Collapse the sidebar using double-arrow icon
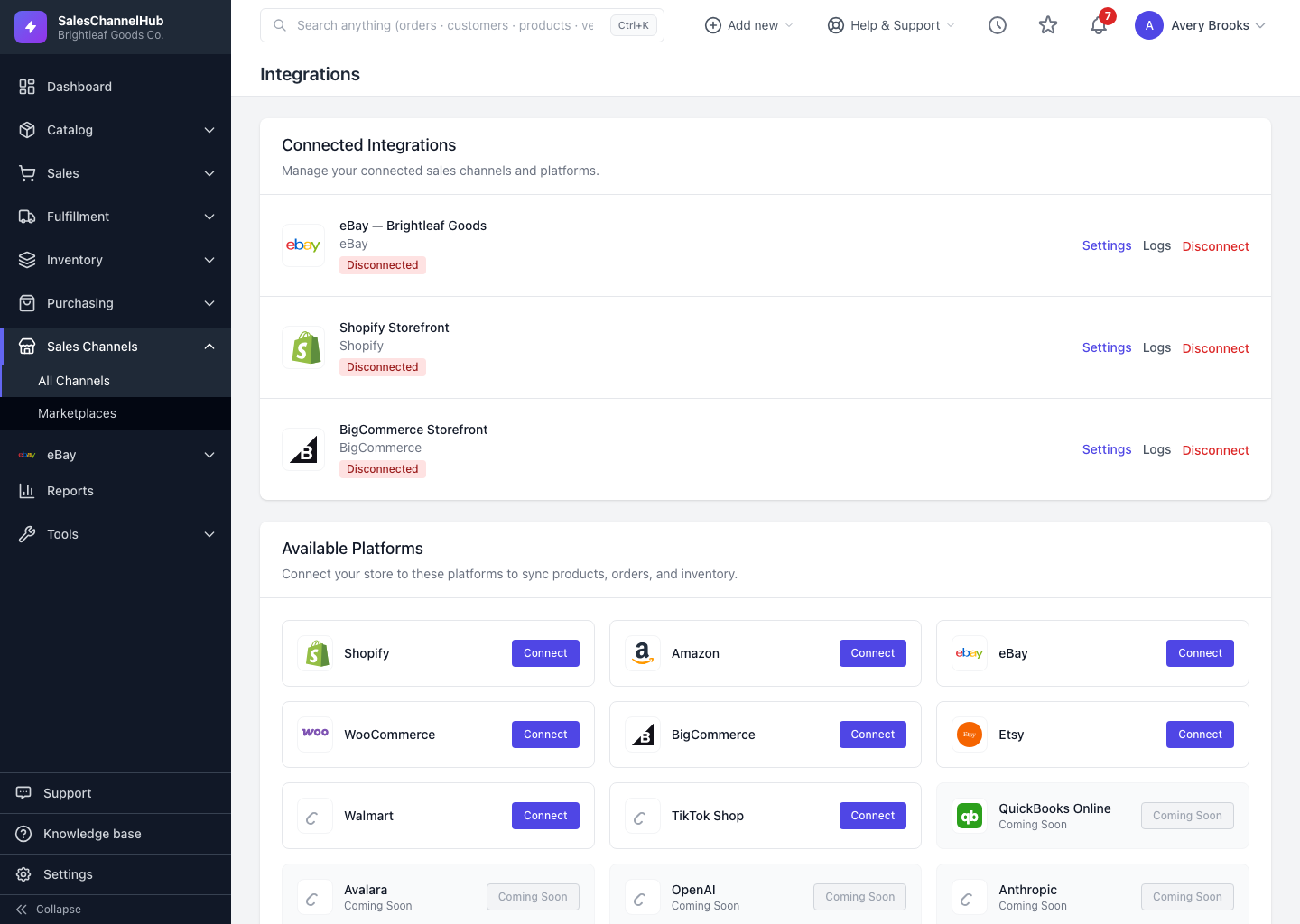 click(22, 910)
